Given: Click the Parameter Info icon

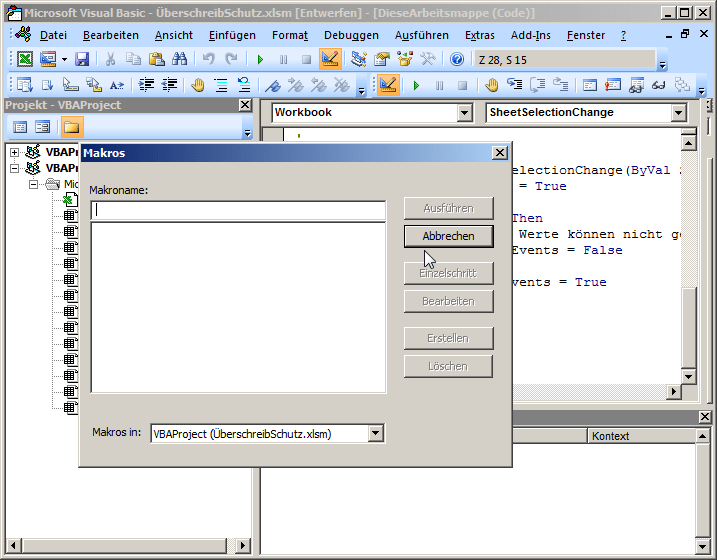Looking at the screenshot, I should pos(94,85).
